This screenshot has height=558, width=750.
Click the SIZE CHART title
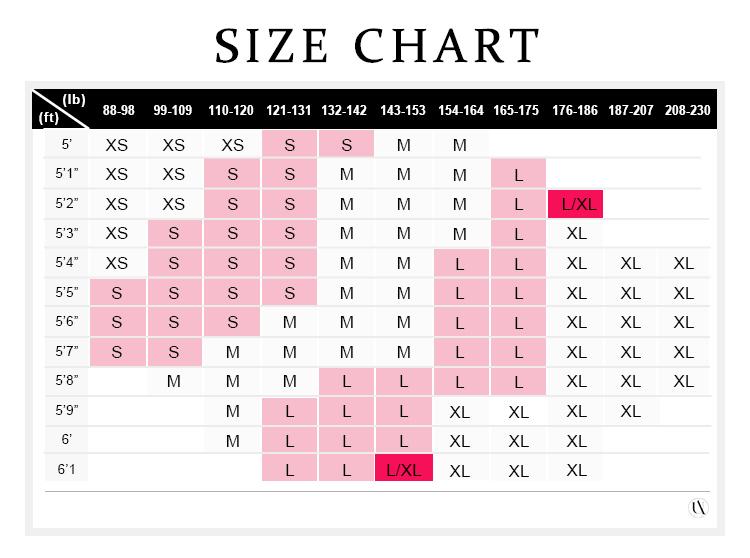coord(376,45)
